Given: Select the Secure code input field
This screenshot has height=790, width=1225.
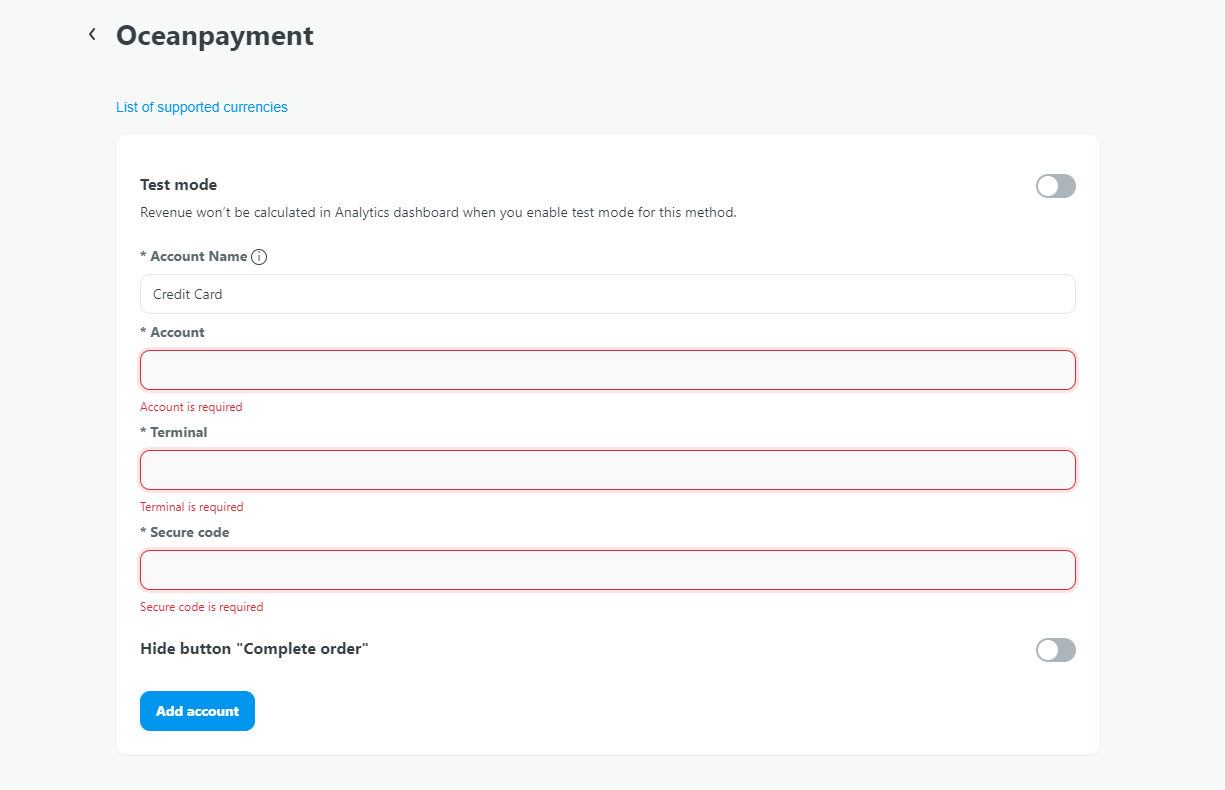Looking at the screenshot, I should click(x=607, y=570).
